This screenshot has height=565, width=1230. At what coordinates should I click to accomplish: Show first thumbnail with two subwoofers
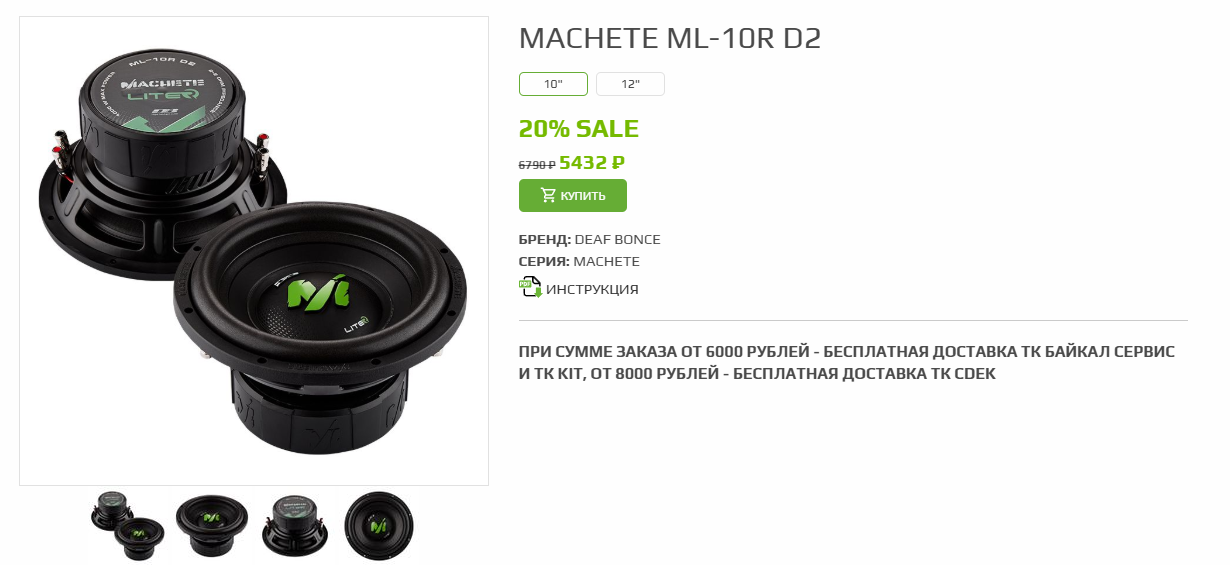coord(129,525)
